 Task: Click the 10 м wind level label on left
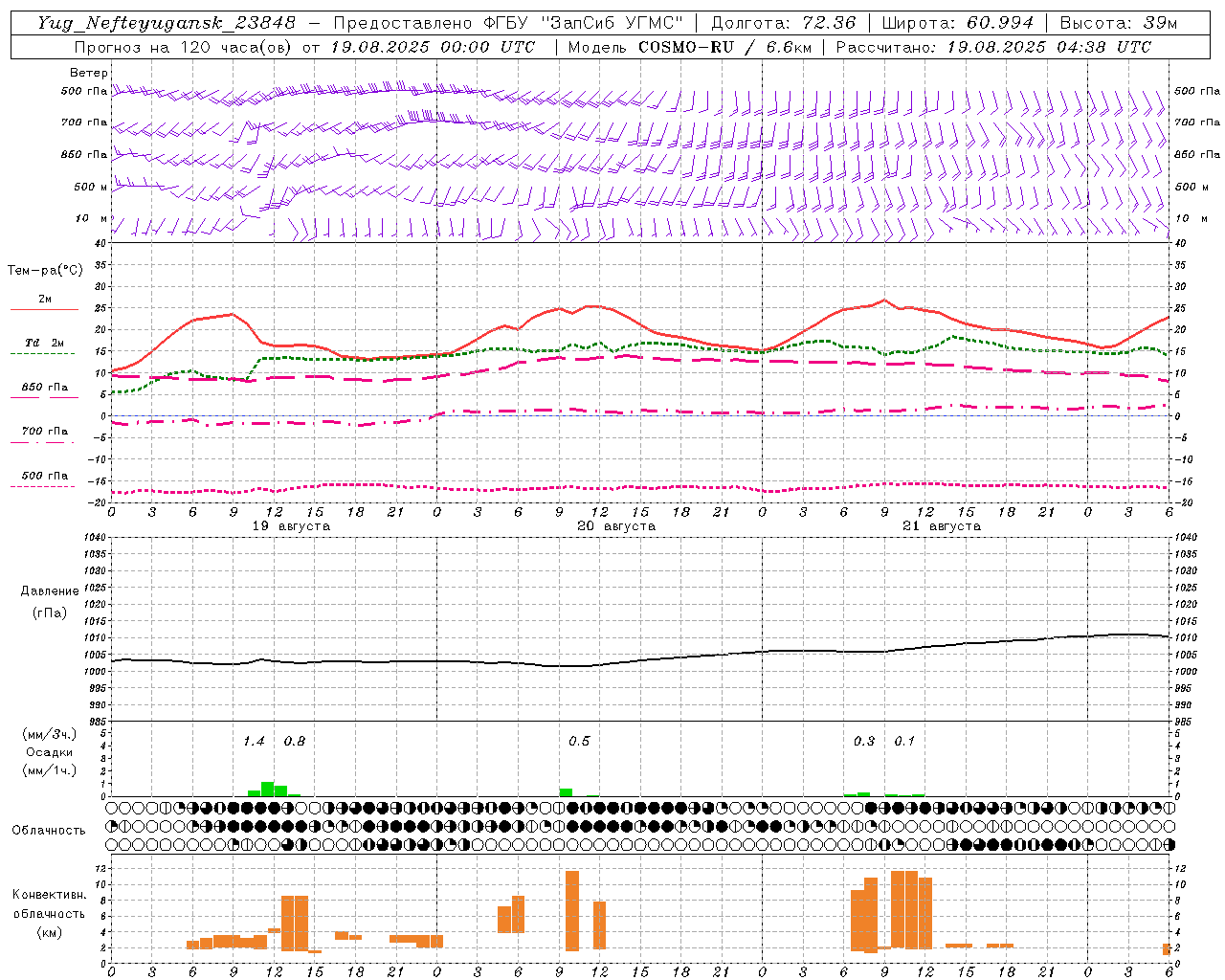pyautogui.click(x=92, y=218)
